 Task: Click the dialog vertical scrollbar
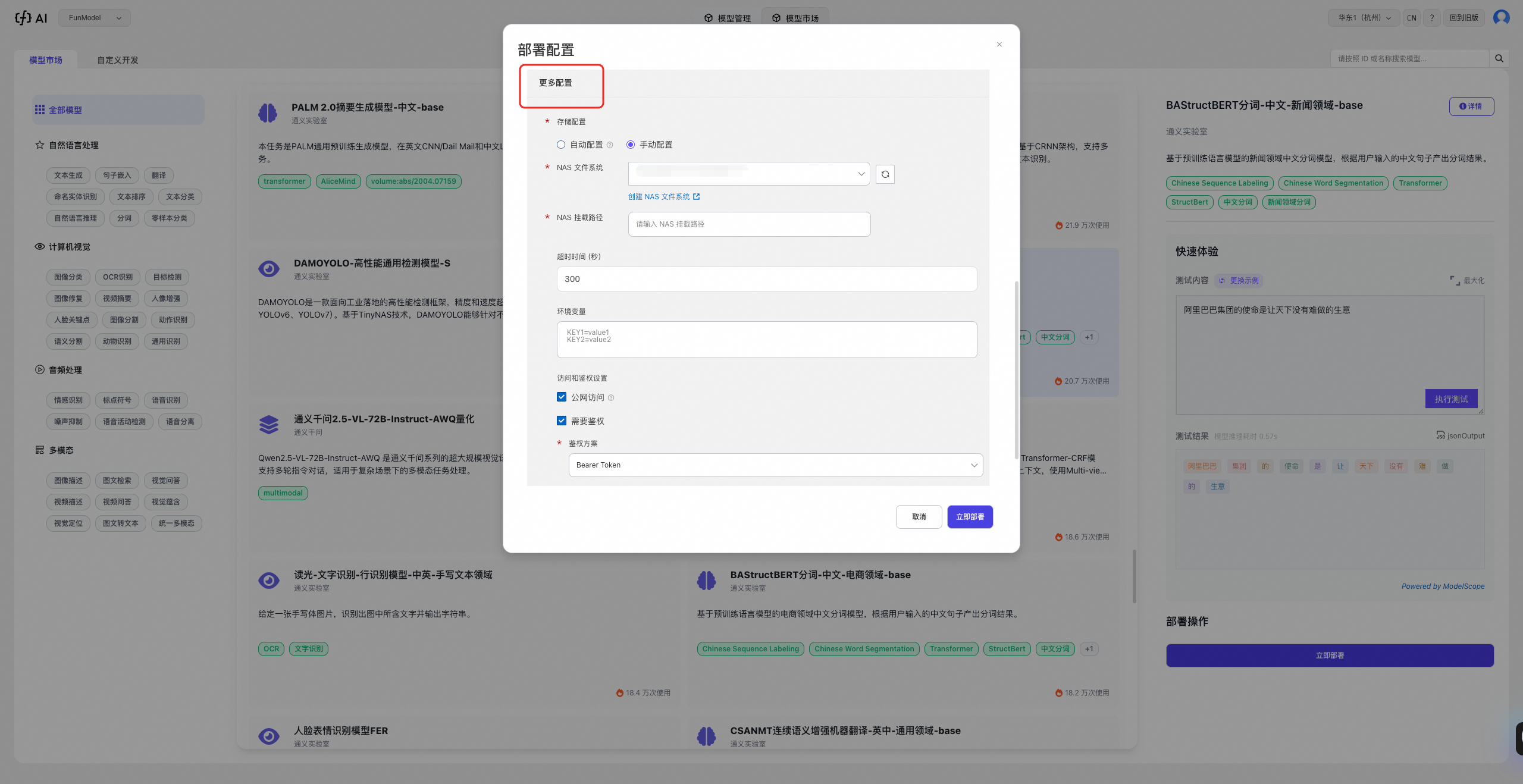pyautogui.click(x=1016, y=369)
